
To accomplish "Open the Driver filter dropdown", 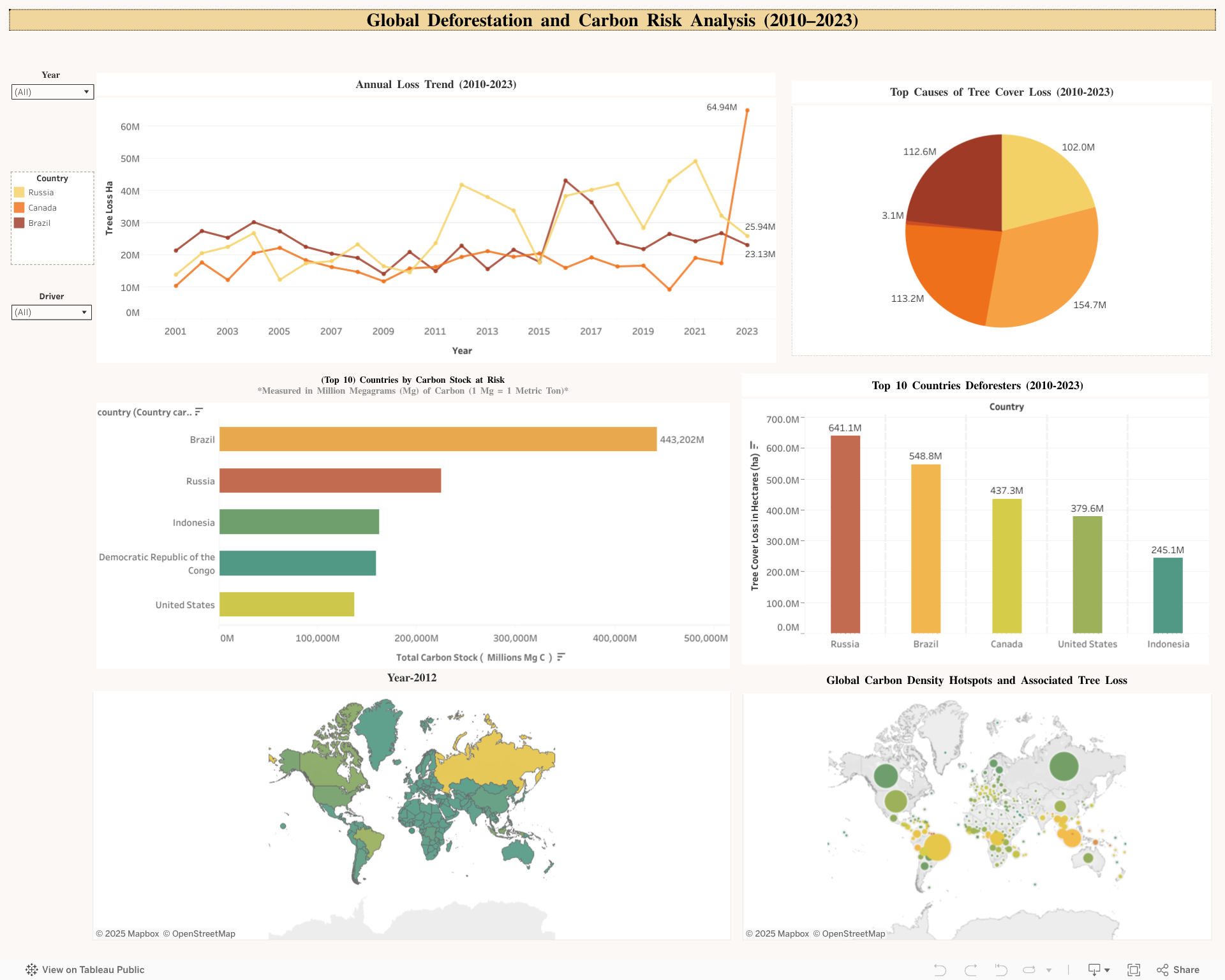I will point(52,312).
